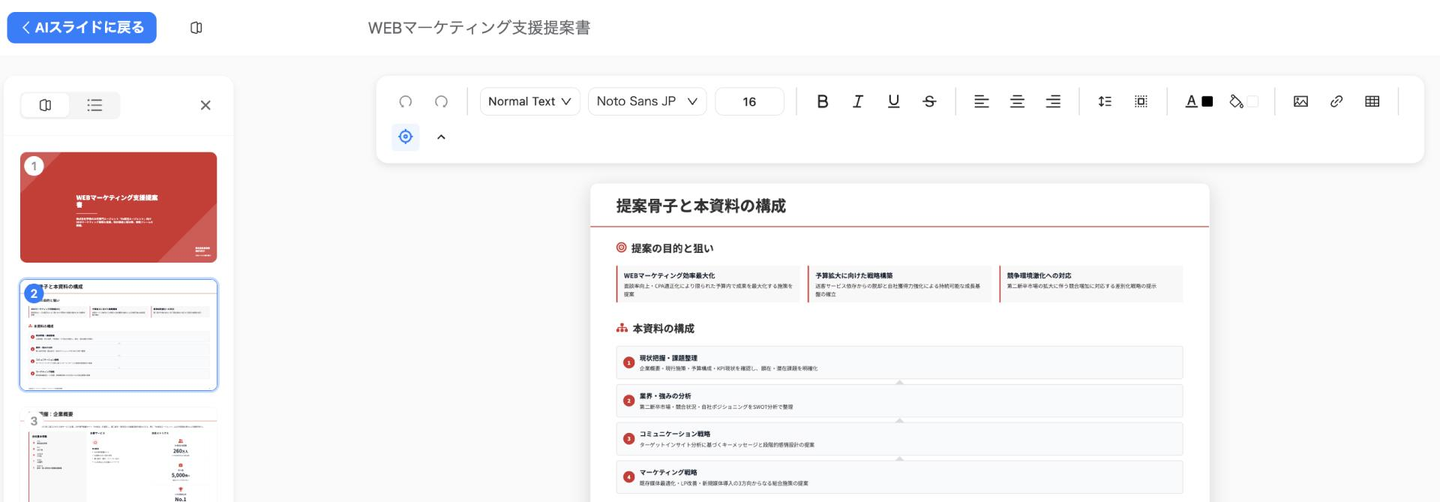Image resolution: width=1440 pixels, height=502 pixels.
Task: Click the strikethrough formatting icon
Action: tap(929, 102)
